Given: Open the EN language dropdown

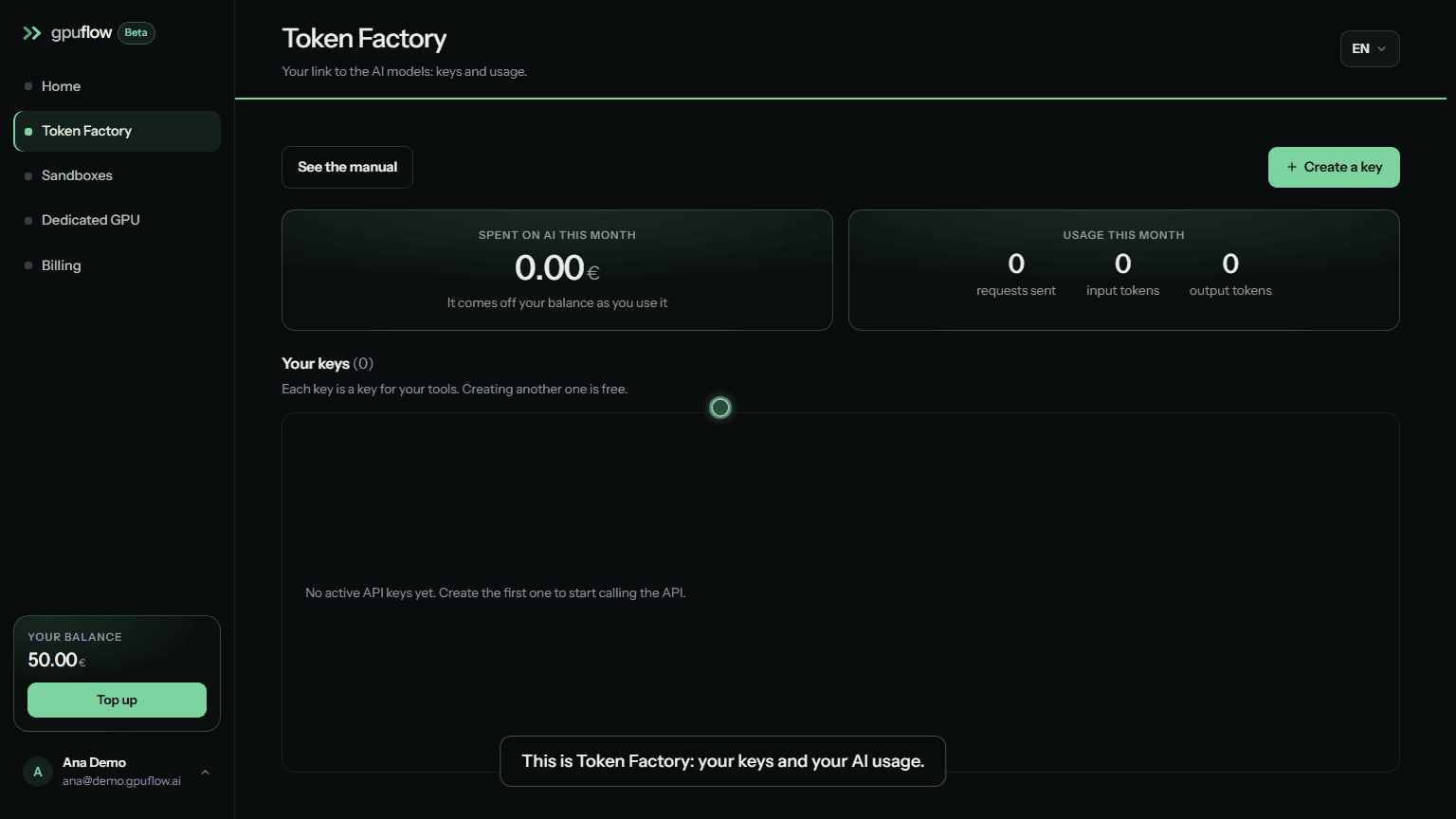Looking at the screenshot, I should (1370, 49).
